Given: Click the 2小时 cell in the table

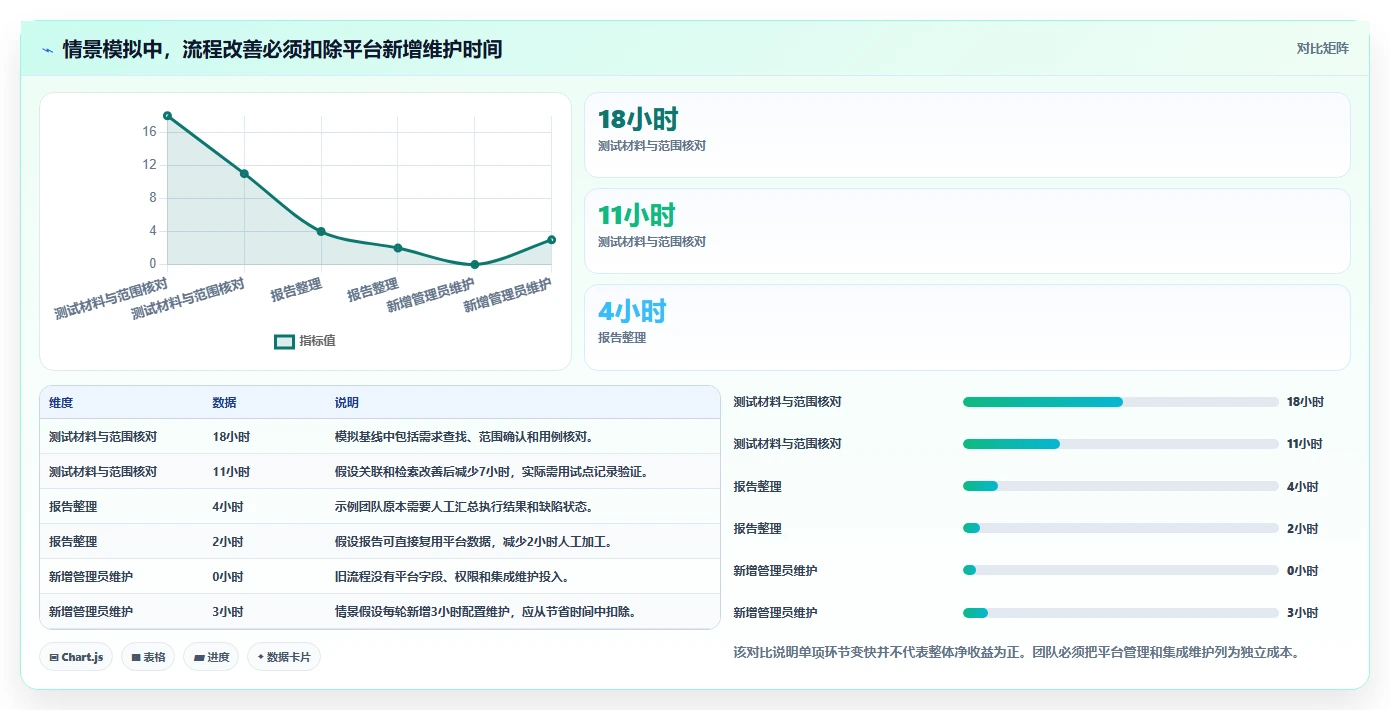Looking at the screenshot, I should tap(228, 542).
